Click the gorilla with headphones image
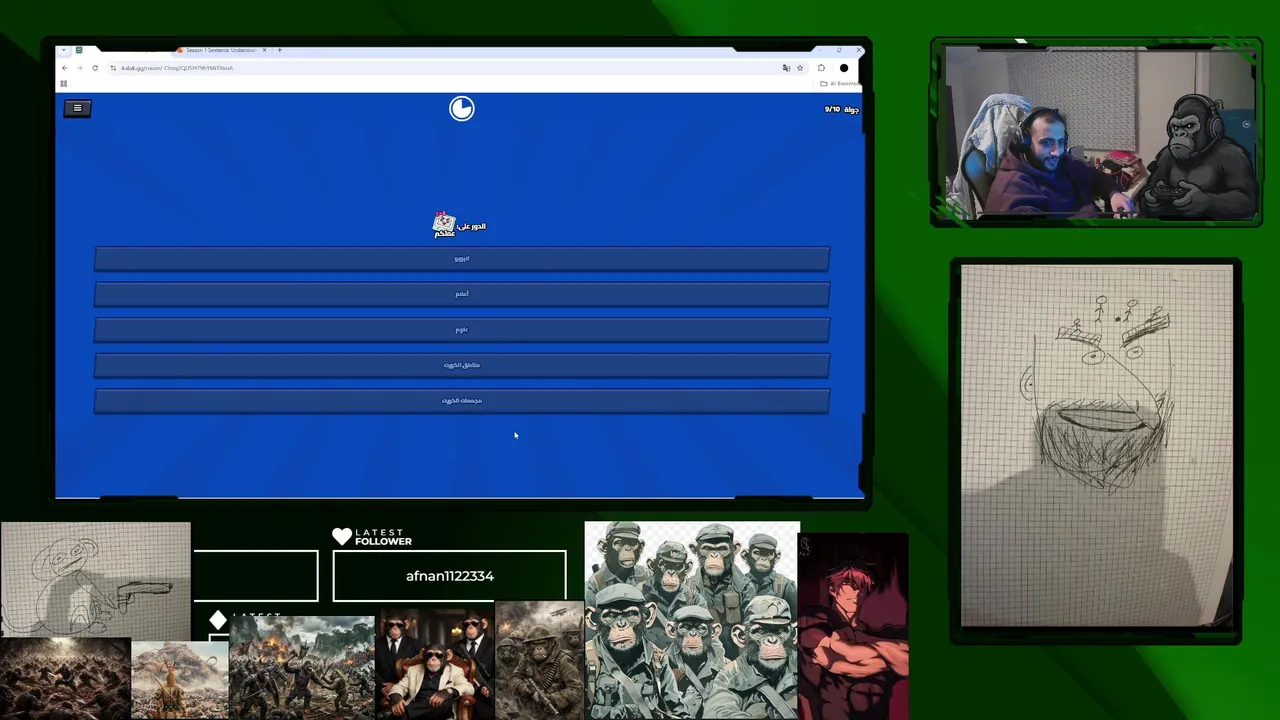This screenshot has width=1280, height=720. click(1200, 155)
